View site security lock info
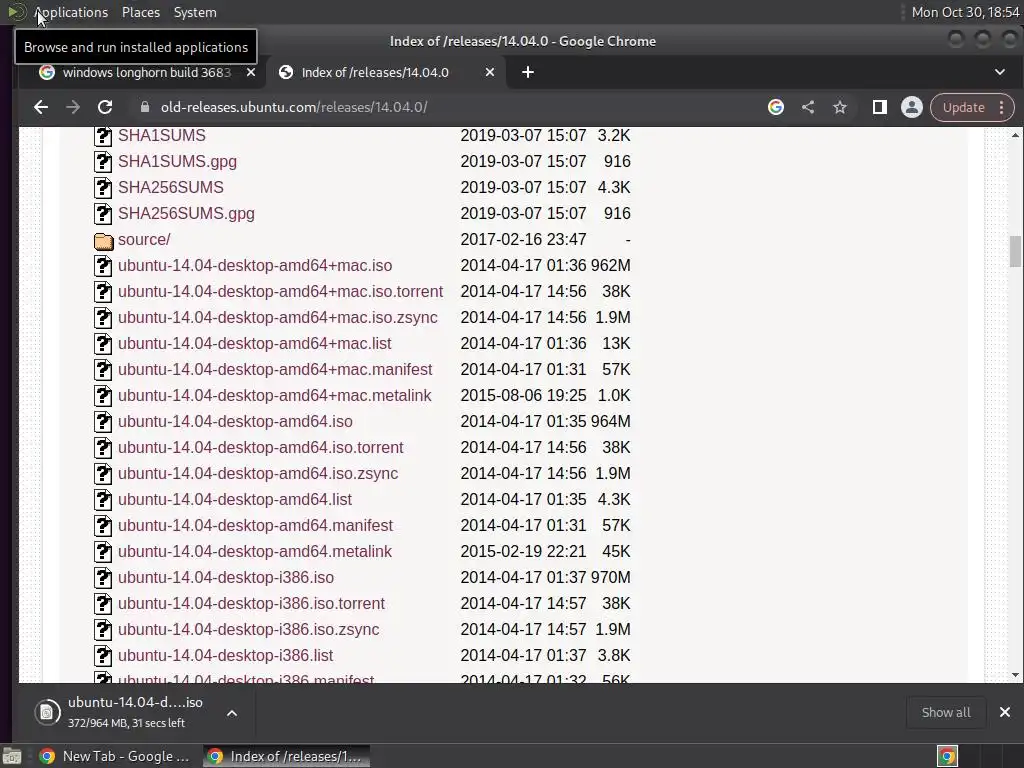The width and height of the screenshot is (1024, 768). tap(145, 107)
